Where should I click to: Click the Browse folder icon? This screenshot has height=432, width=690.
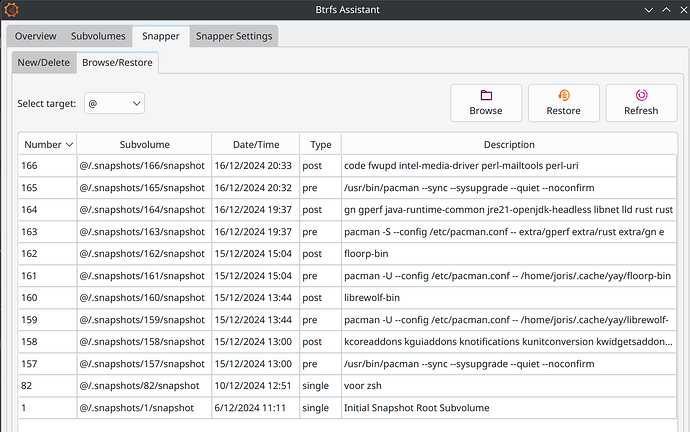point(486,95)
